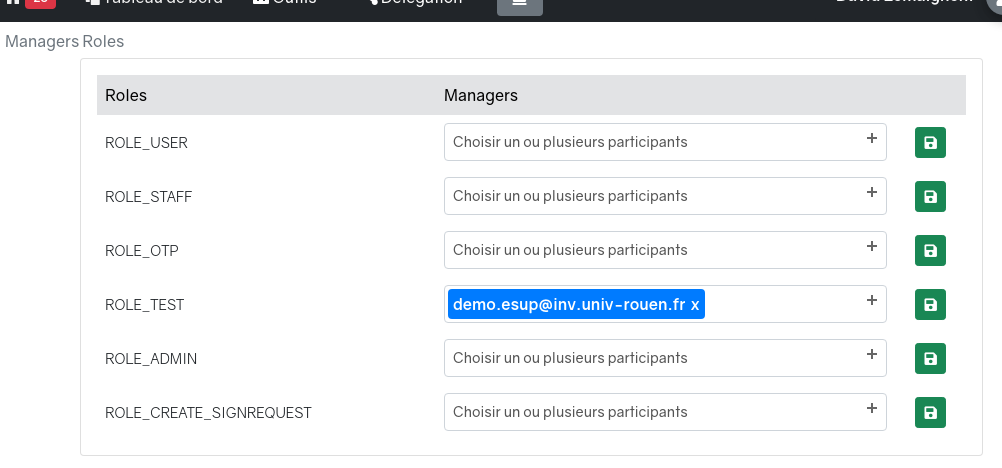Click save icon in ROLE_OTP row
Viewport: 1002px width, 468px height.
930,250
